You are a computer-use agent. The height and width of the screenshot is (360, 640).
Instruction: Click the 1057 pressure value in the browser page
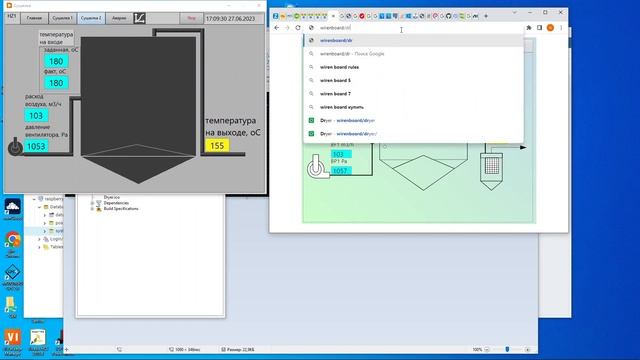[340, 171]
